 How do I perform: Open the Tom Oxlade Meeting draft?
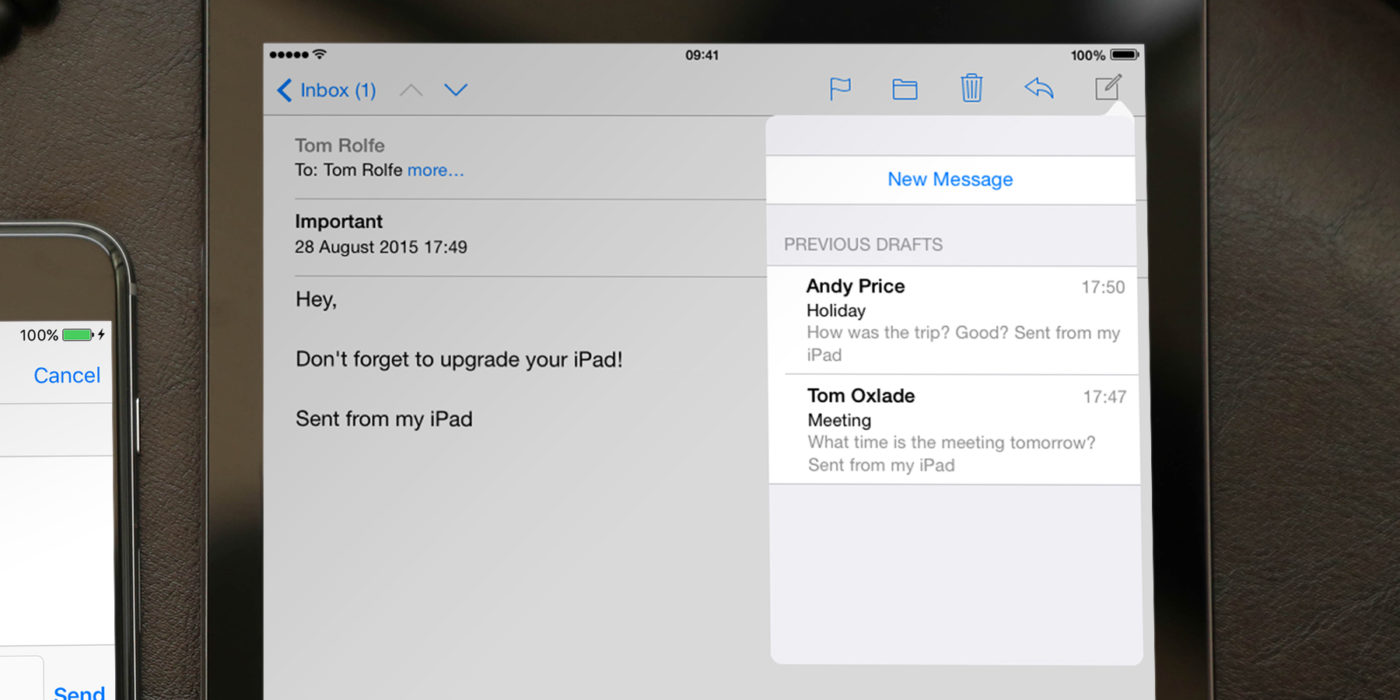click(x=950, y=428)
